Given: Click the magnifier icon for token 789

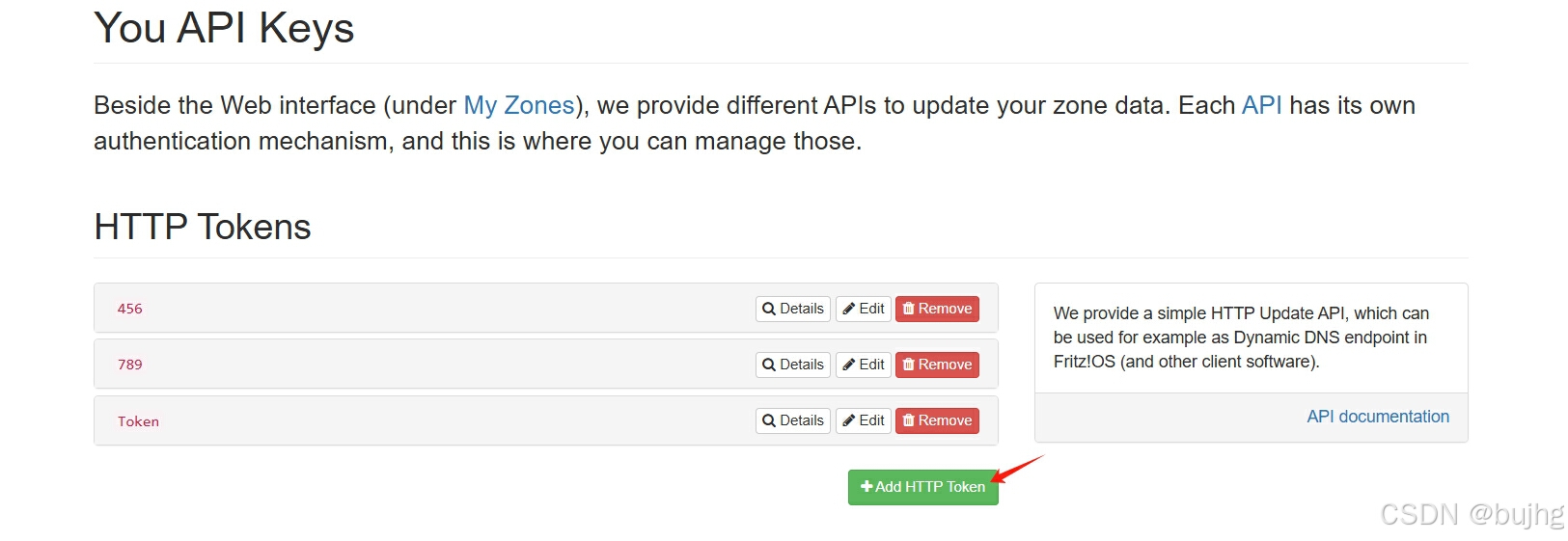Looking at the screenshot, I should (769, 365).
